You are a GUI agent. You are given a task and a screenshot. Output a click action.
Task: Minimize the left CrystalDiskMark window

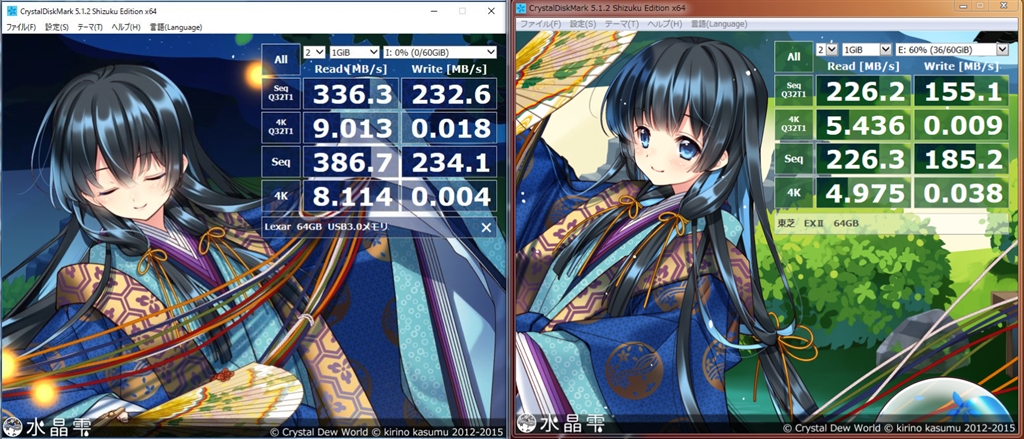pos(432,10)
